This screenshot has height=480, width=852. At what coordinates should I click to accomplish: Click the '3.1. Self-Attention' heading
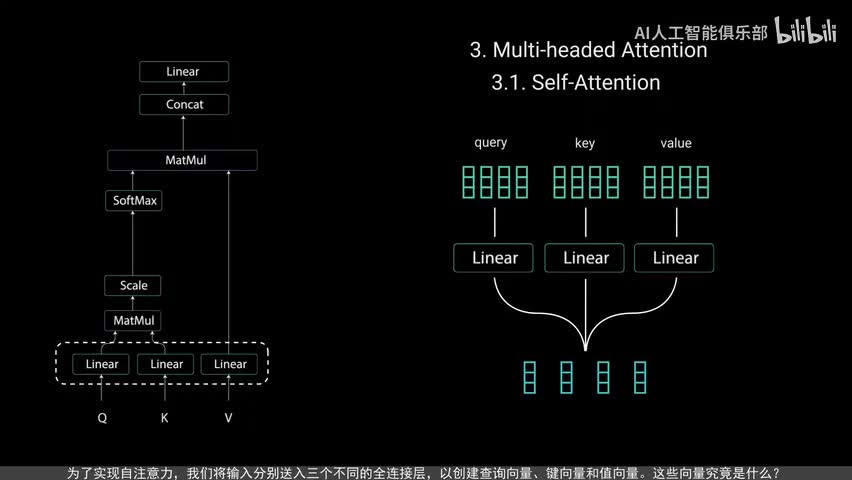[575, 83]
